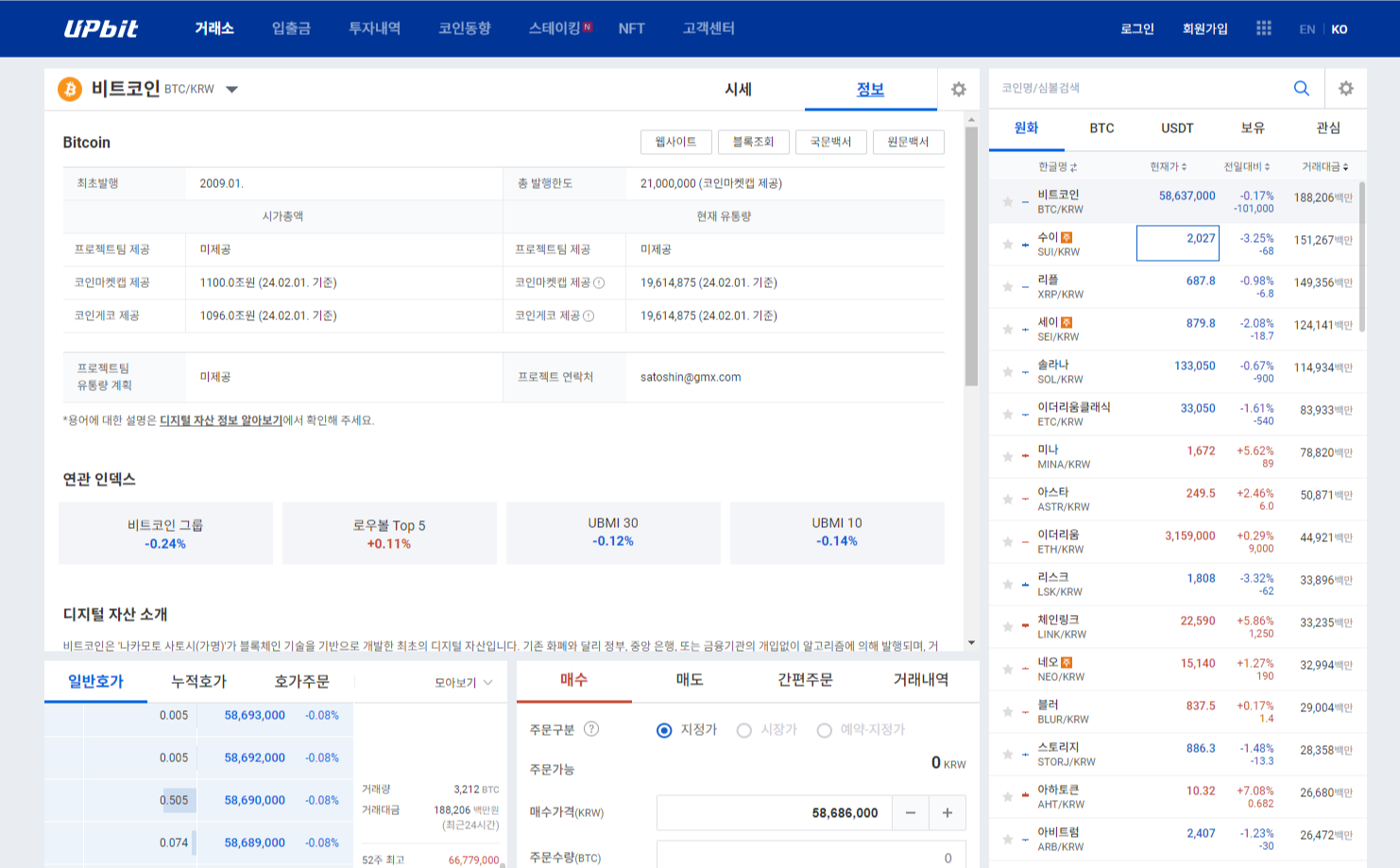Select the 시장가 radio button
1400x868 pixels.
click(744, 730)
